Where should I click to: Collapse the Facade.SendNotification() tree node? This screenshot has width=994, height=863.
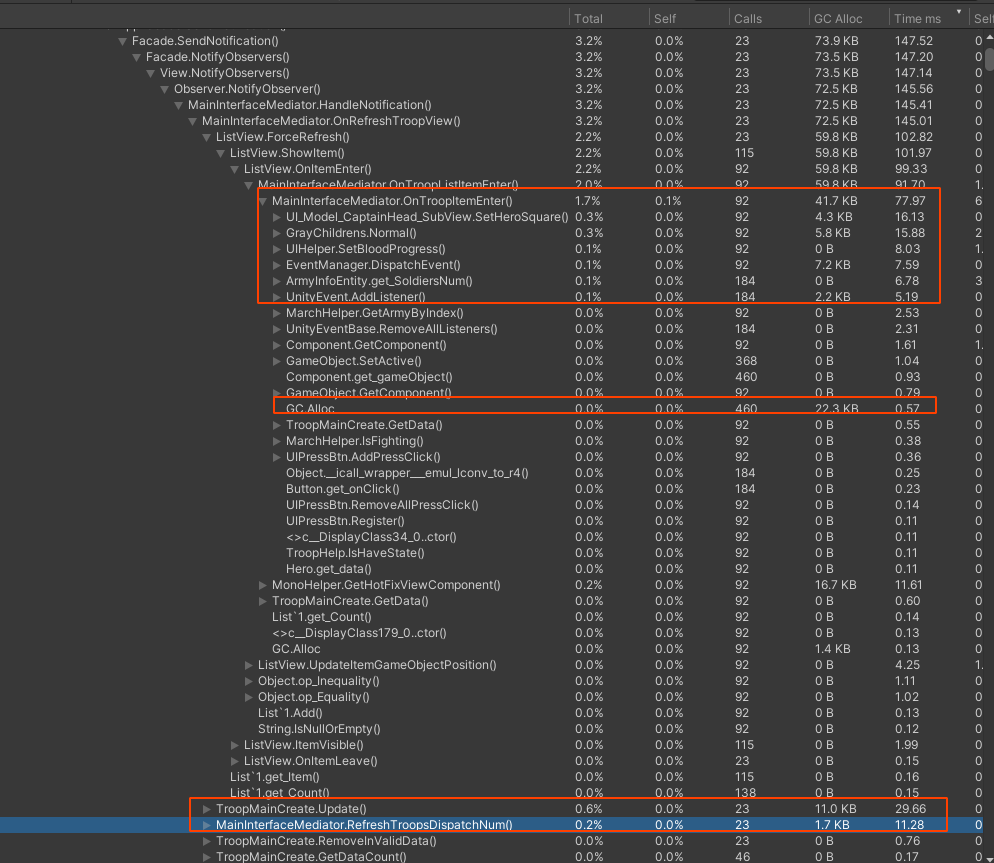click(x=123, y=41)
